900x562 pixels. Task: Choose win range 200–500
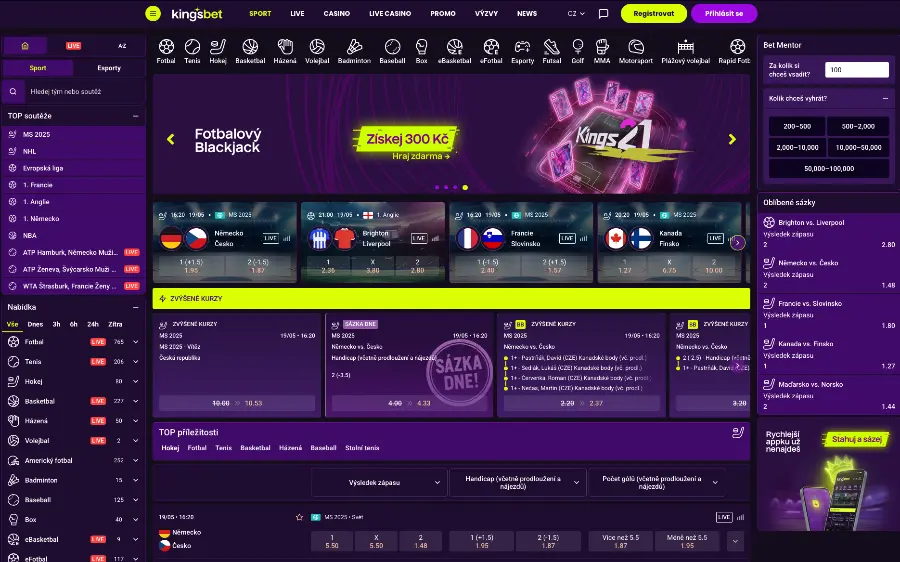pos(797,126)
